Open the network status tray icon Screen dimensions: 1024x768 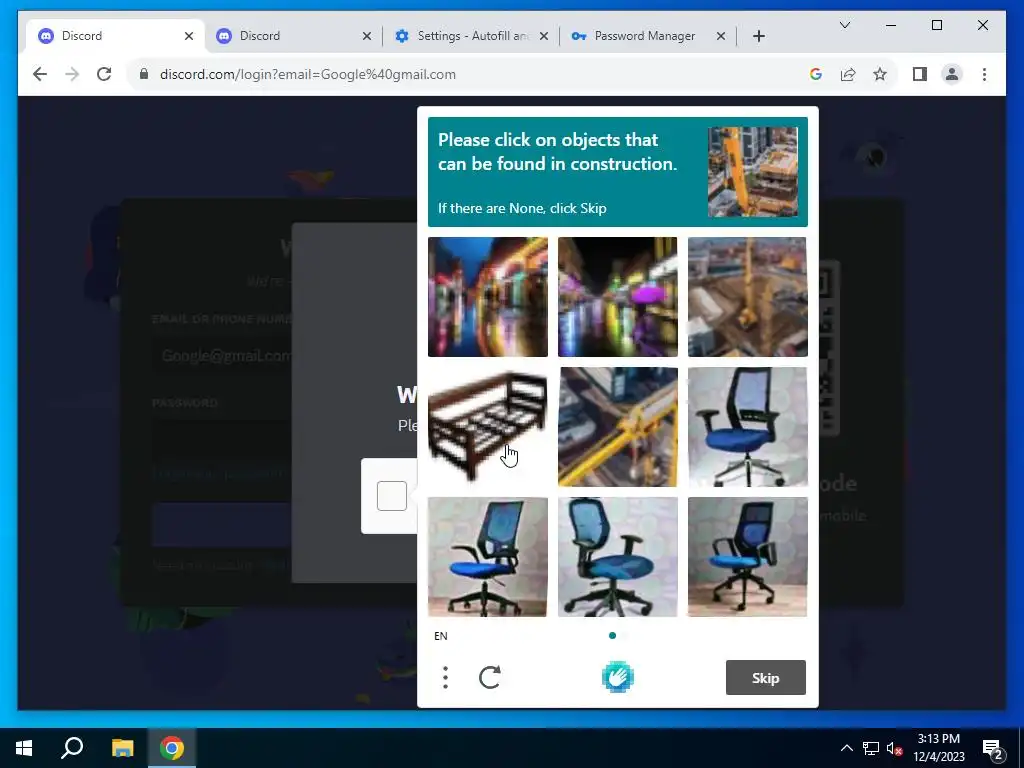pyautogui.click(x=871, y=748)
